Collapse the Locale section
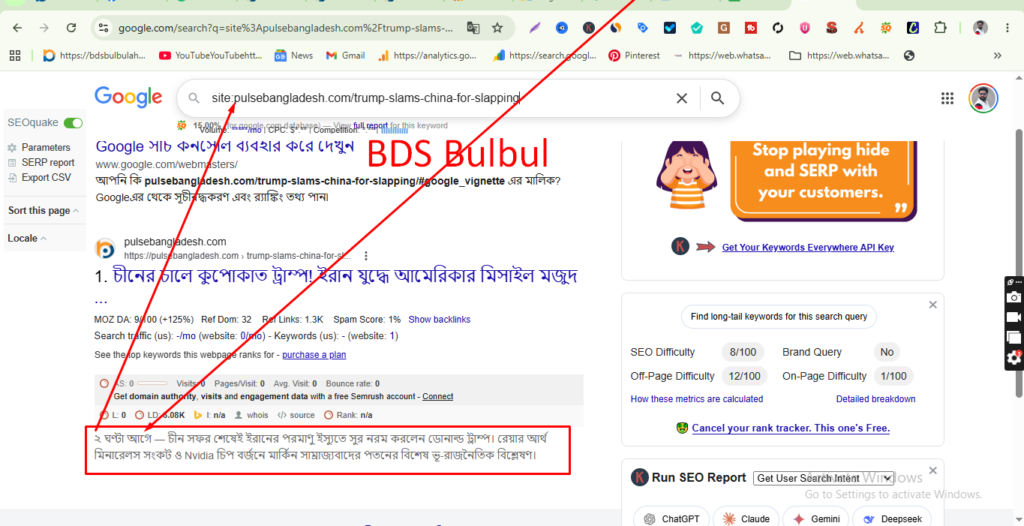The width and height of the screenshot is (1024, 526). 27,238
